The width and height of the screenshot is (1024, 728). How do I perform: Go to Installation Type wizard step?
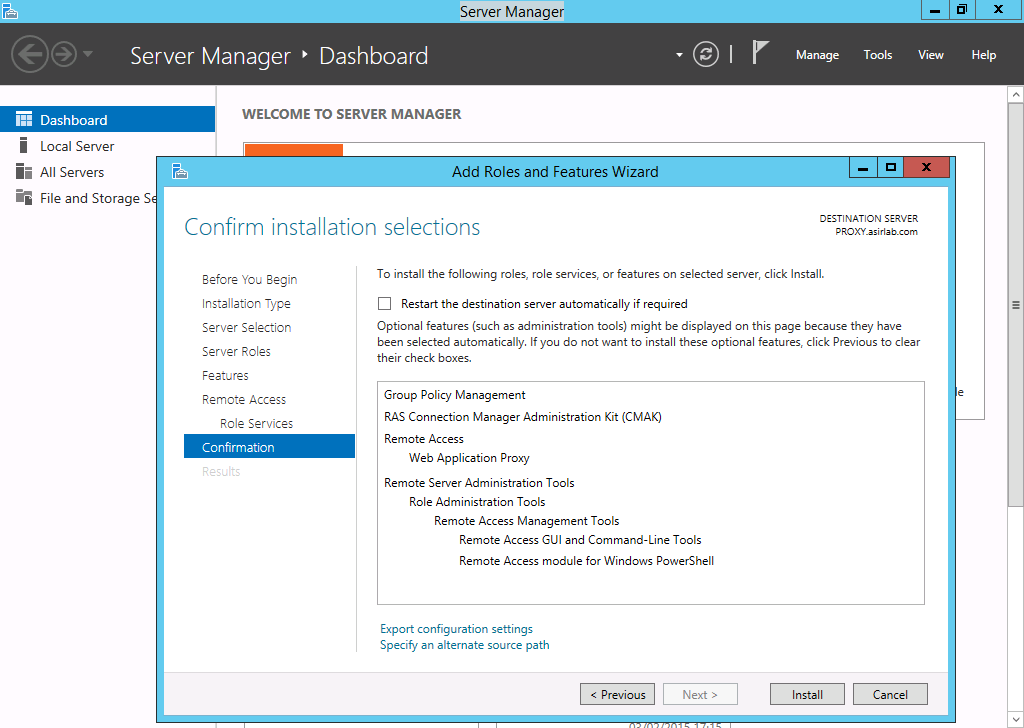246,304
